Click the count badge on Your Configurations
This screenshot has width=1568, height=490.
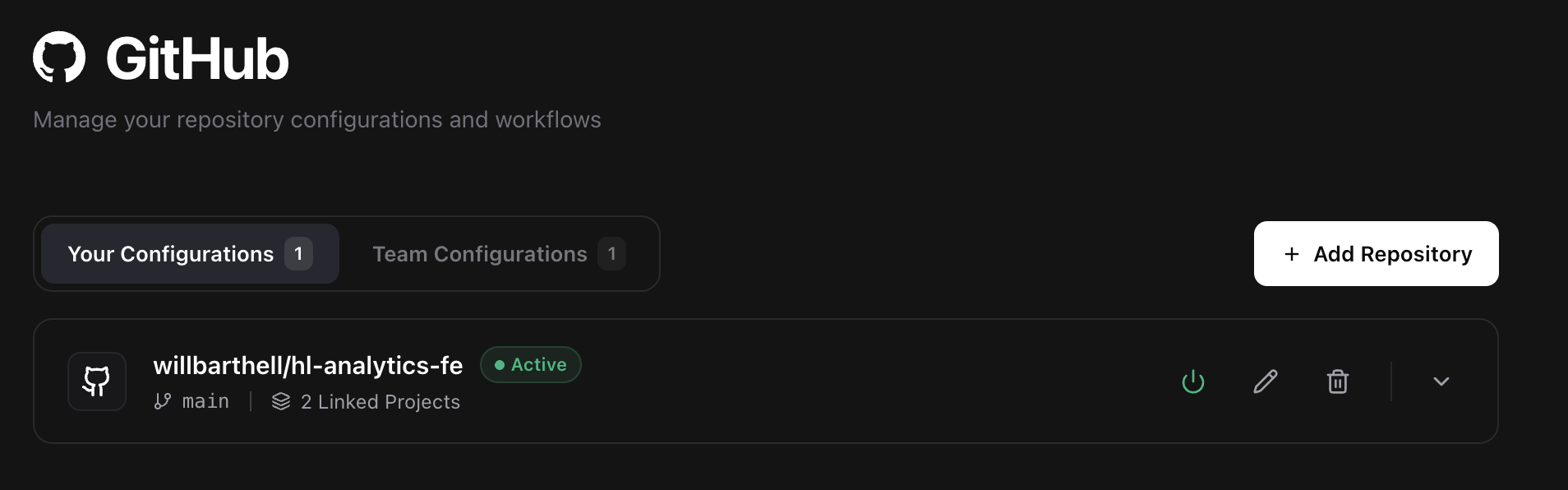coord(298,254)
